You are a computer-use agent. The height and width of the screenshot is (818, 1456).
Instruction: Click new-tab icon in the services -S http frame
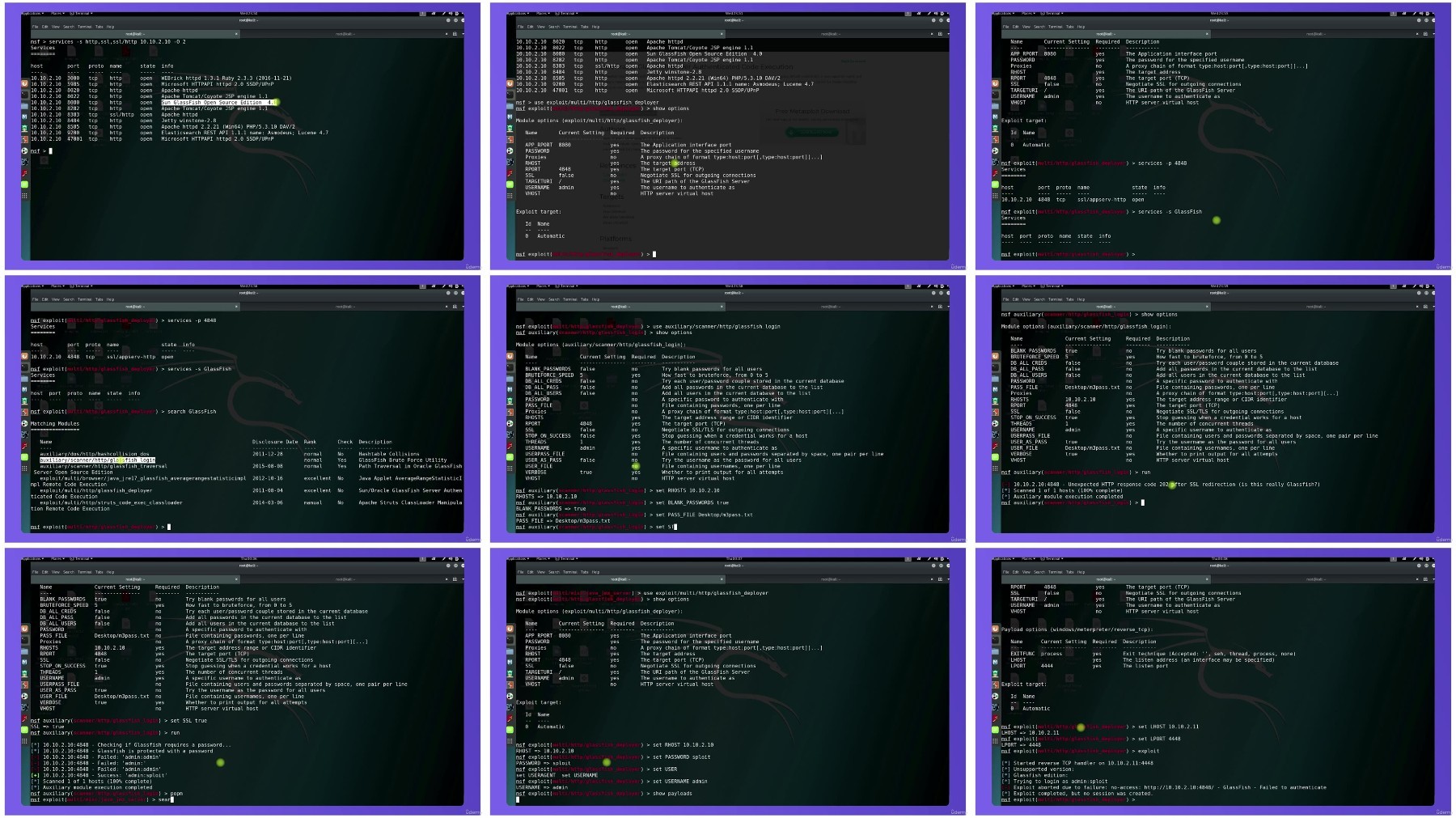[455, 34]
